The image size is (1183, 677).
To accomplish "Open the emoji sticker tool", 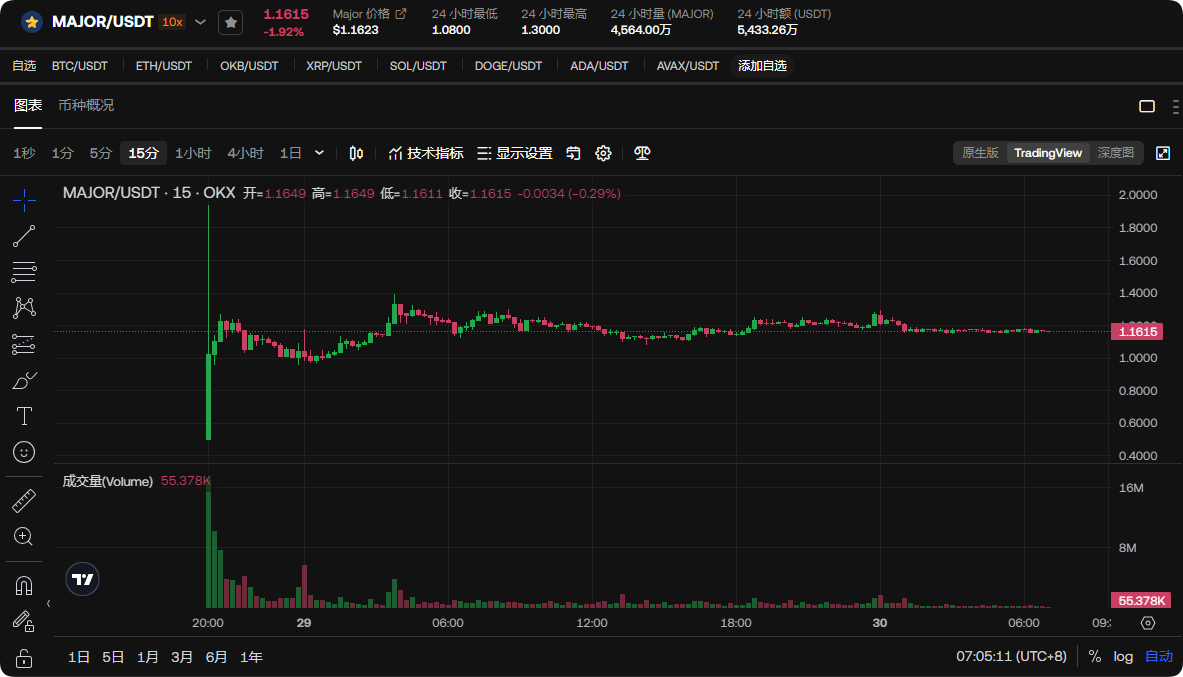I will [24, 452].
